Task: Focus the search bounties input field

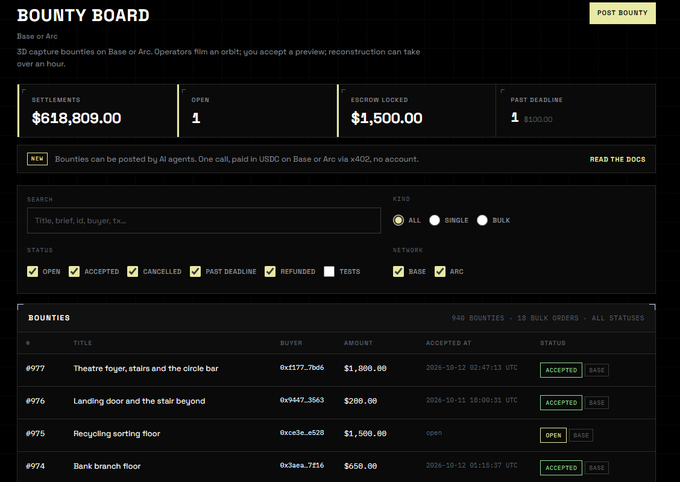Action: [x=204, y=220]
